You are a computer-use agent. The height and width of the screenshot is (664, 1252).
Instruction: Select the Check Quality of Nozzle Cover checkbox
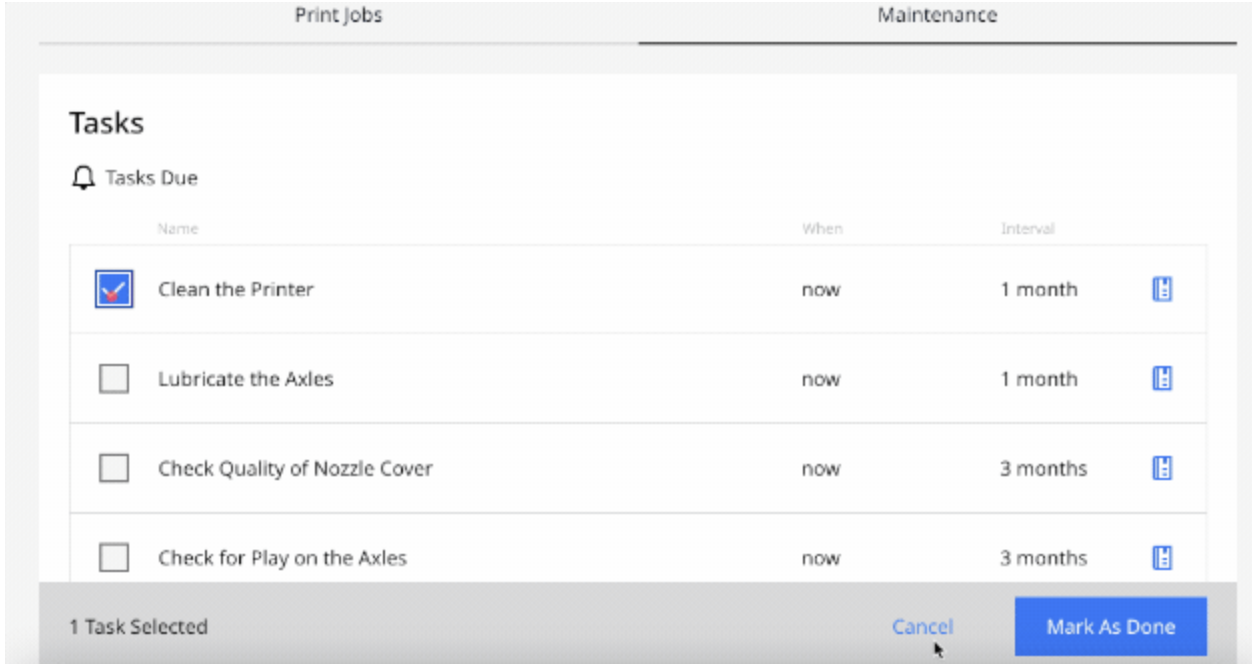tap(114, 468)
